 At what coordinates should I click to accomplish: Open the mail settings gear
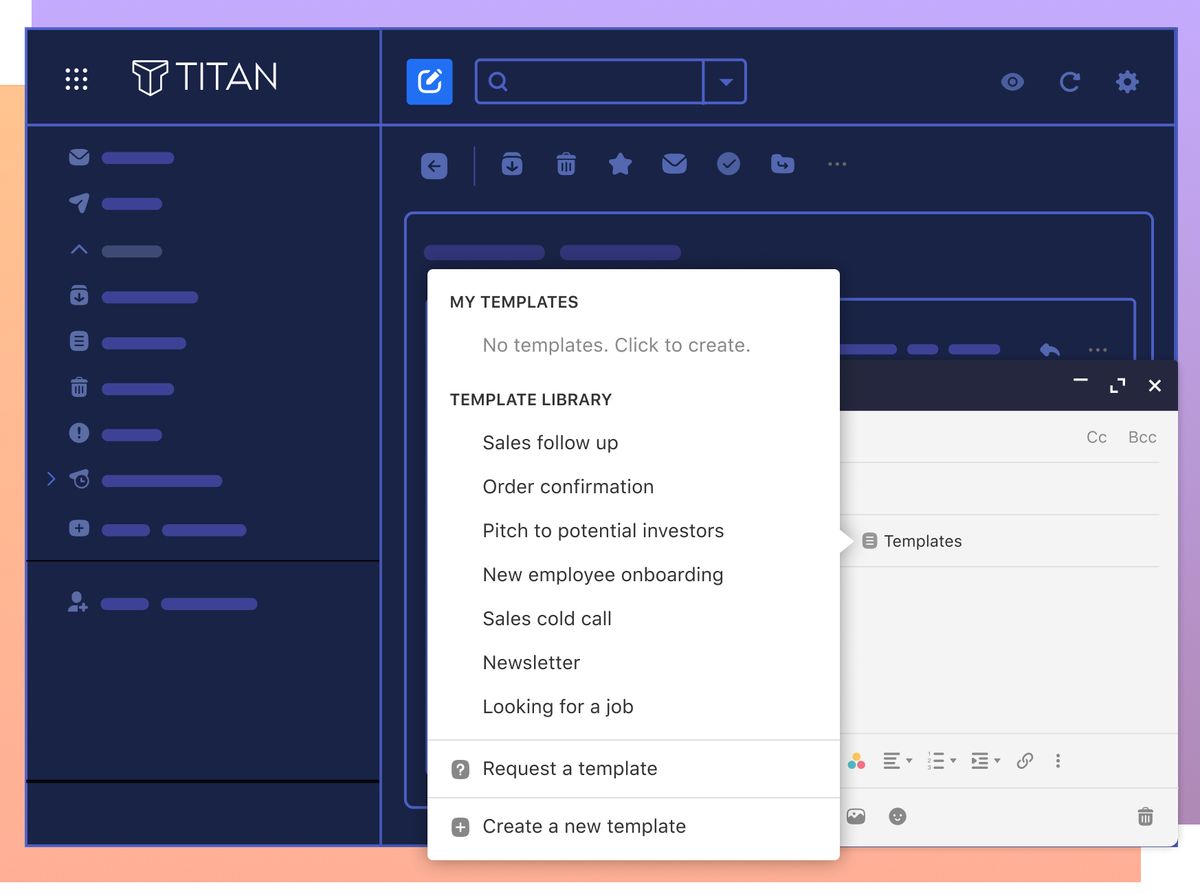(1128, 82)
